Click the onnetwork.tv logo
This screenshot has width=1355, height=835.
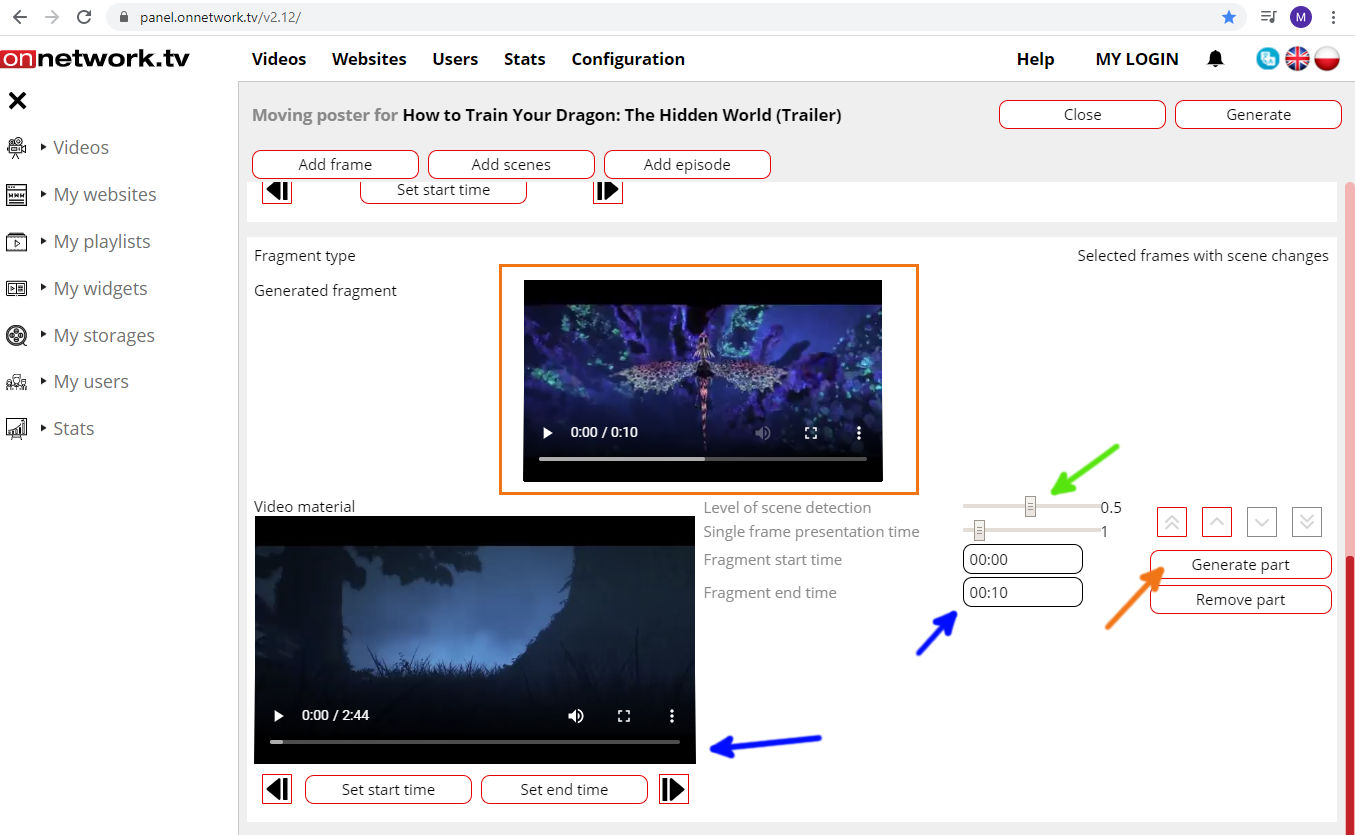click(95, 59)
